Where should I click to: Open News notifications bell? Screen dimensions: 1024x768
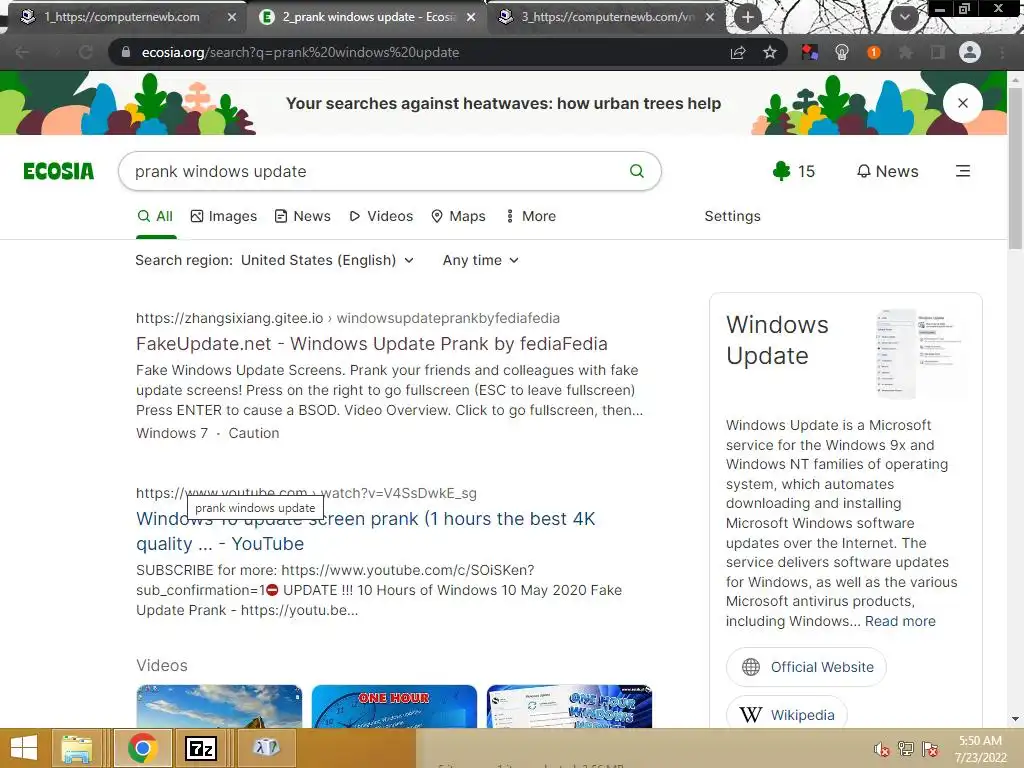click(888, 171)
